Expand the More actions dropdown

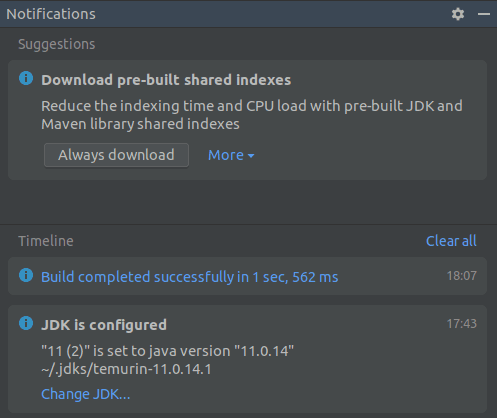click(231, 155)
